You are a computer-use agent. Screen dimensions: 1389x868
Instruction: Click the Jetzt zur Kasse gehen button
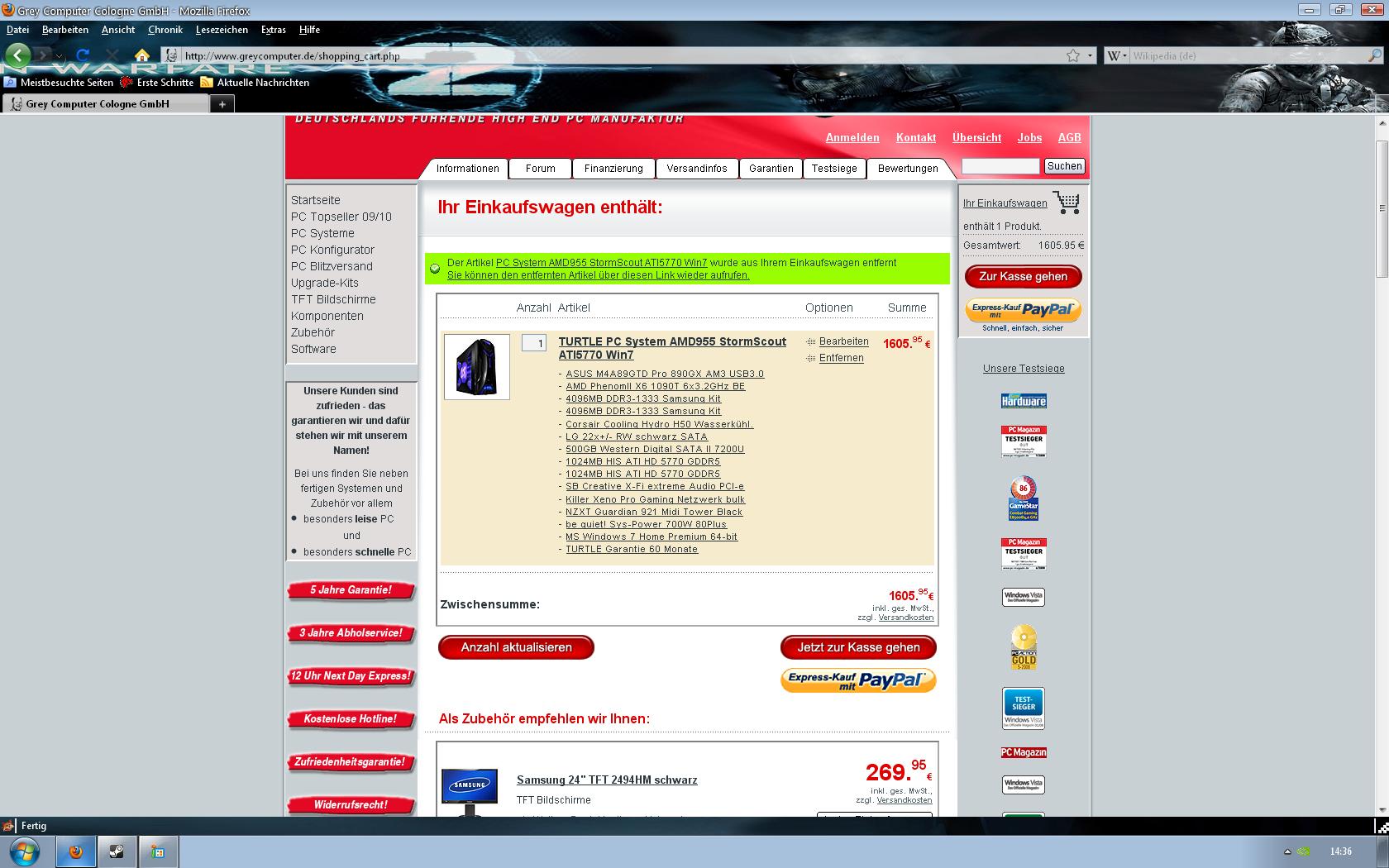pyautogui.click(x=858, y=647)
